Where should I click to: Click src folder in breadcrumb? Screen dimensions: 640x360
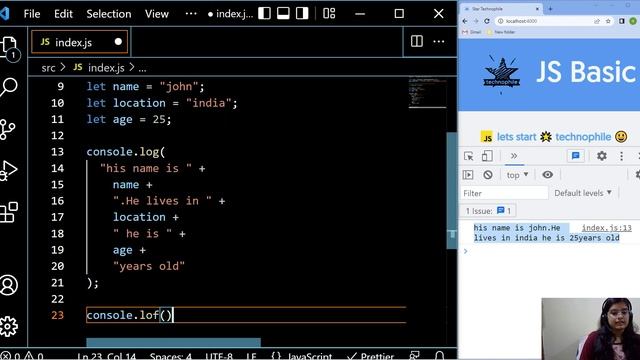click(48, 68)
